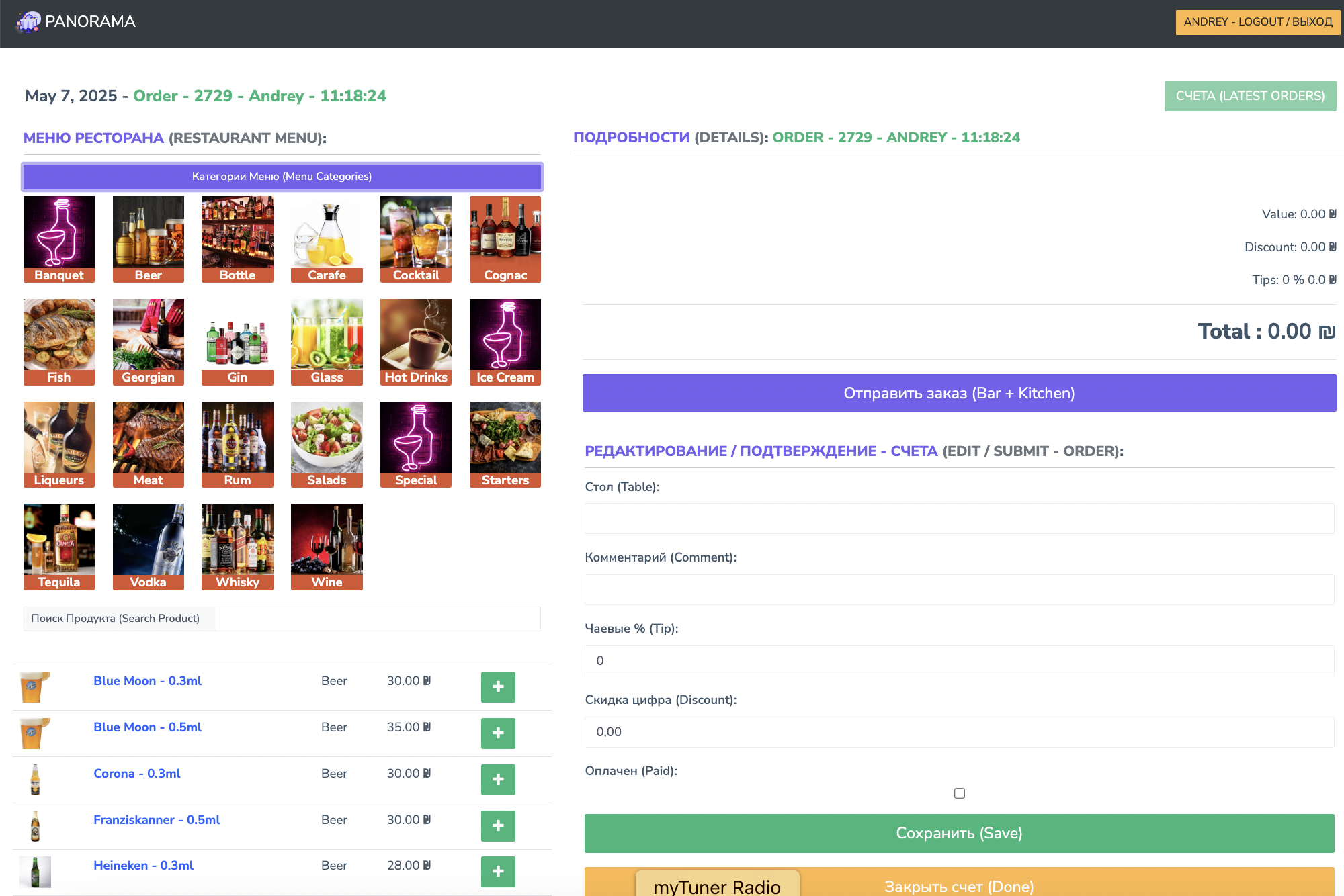Collapse the Категории Меню (Menu Categories) bar
1344x896 pixels.
(282, 177)
